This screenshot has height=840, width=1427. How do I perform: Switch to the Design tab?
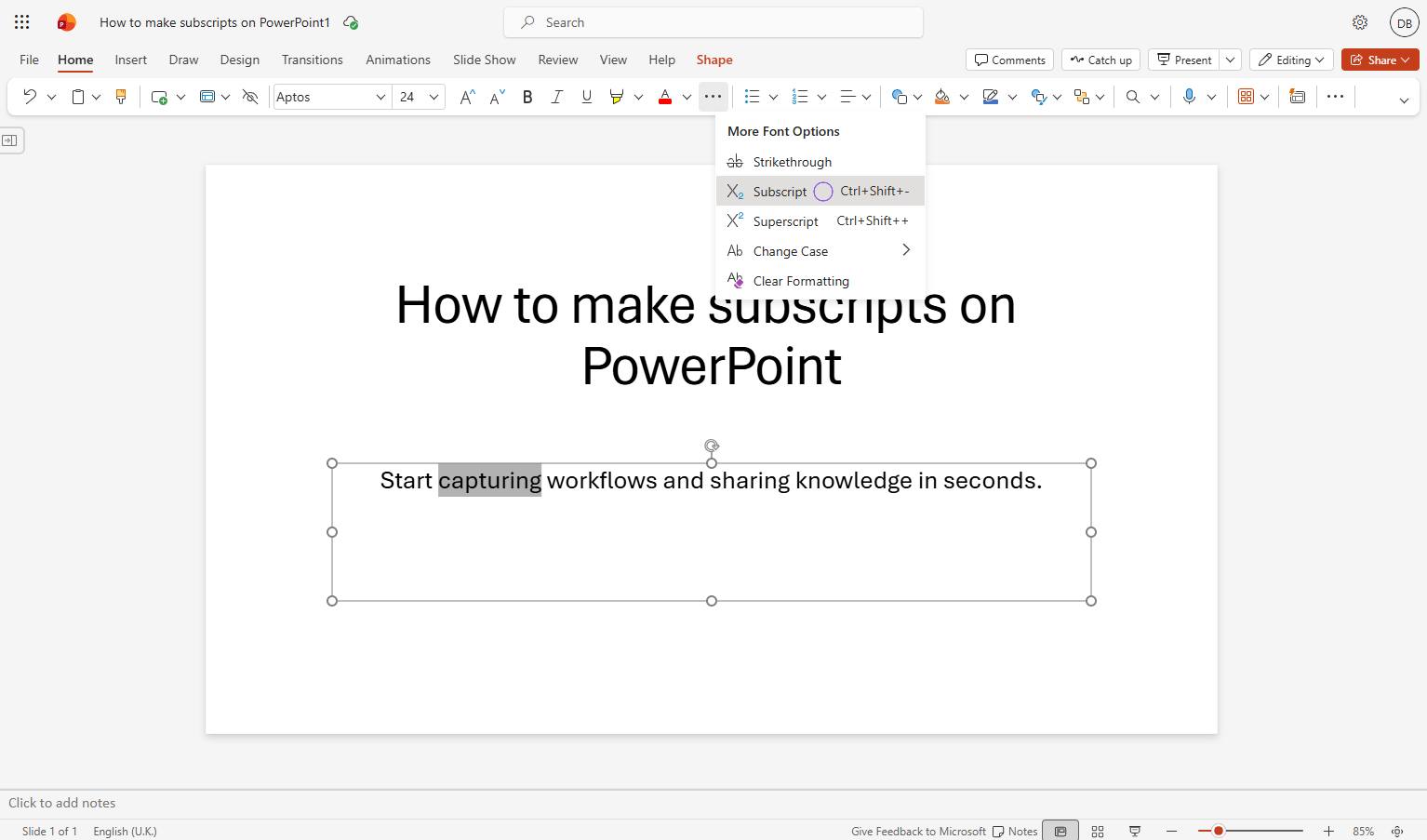click(240, 60)
